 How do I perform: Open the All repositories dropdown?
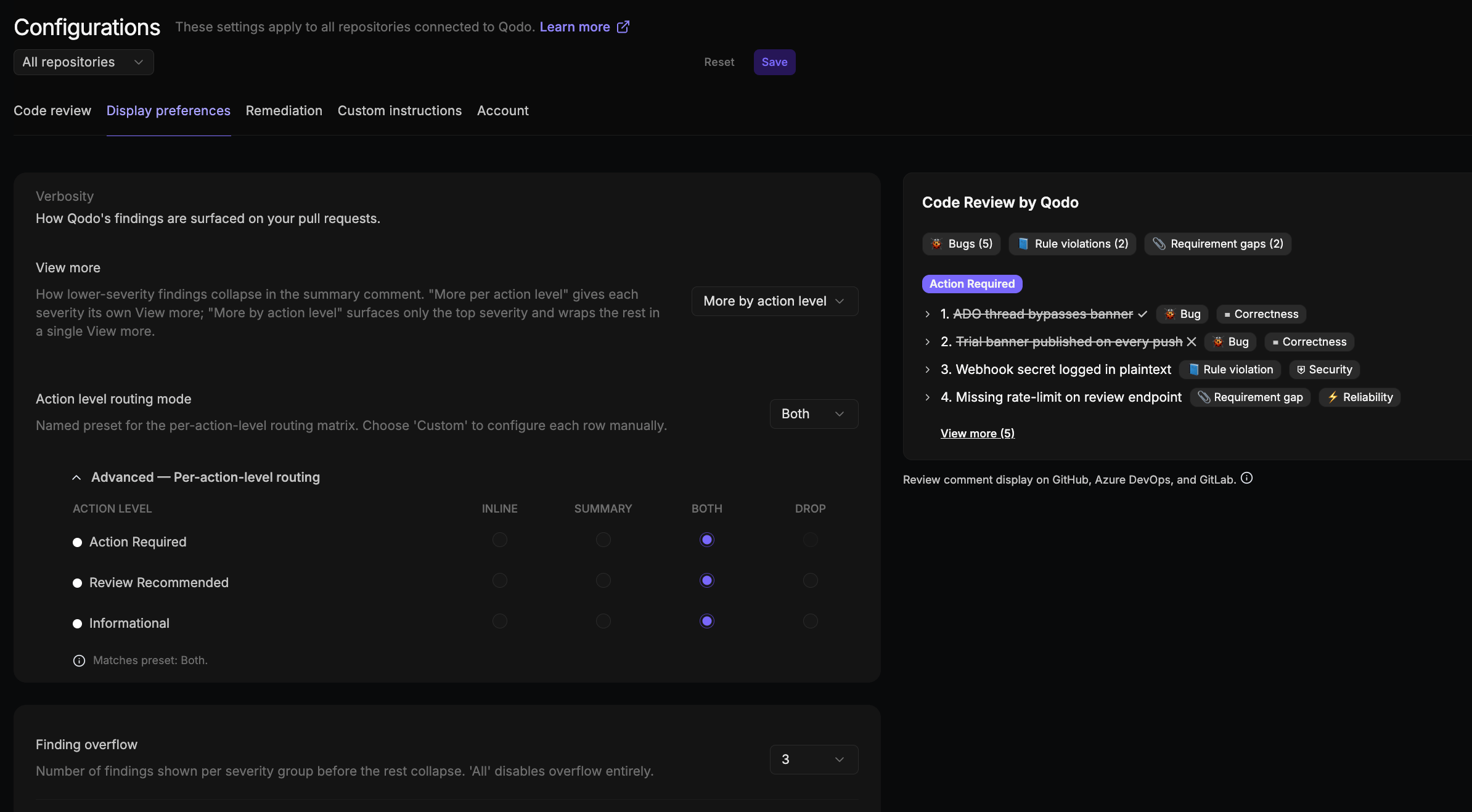tap(84, 62)
